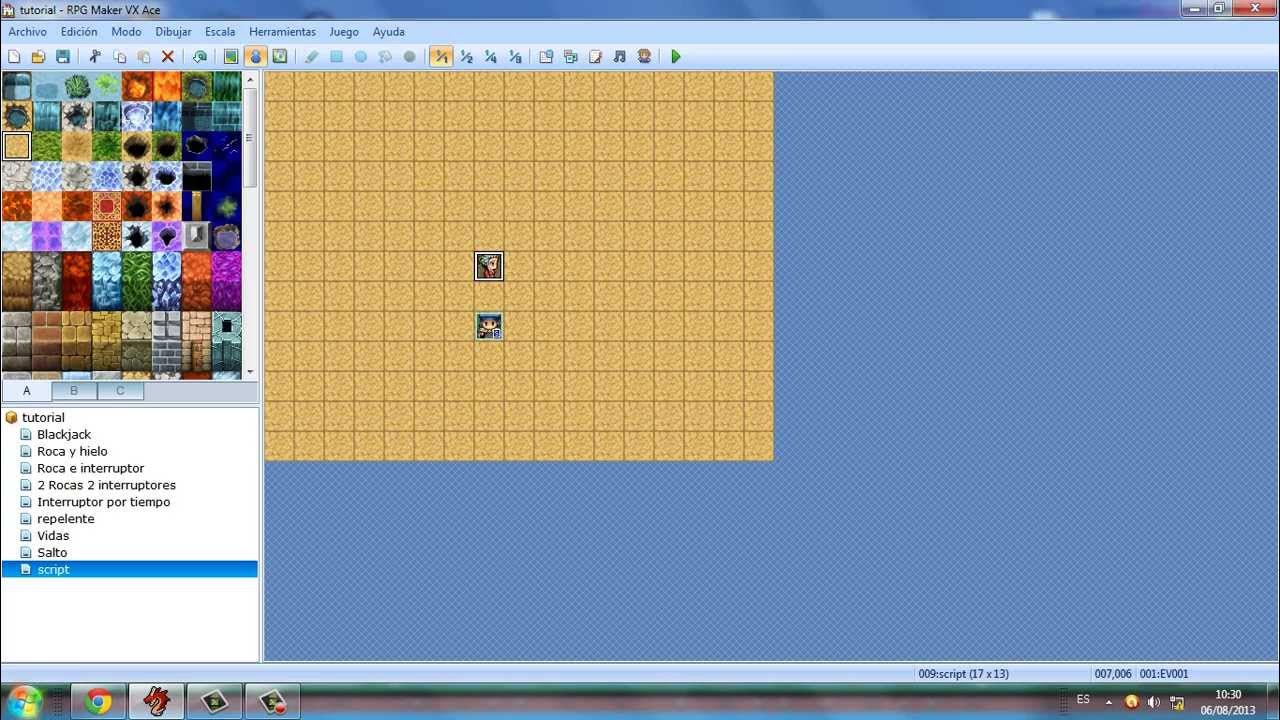Open the Juego menu
Screen dimensions: 1280x720
[344, 31]
